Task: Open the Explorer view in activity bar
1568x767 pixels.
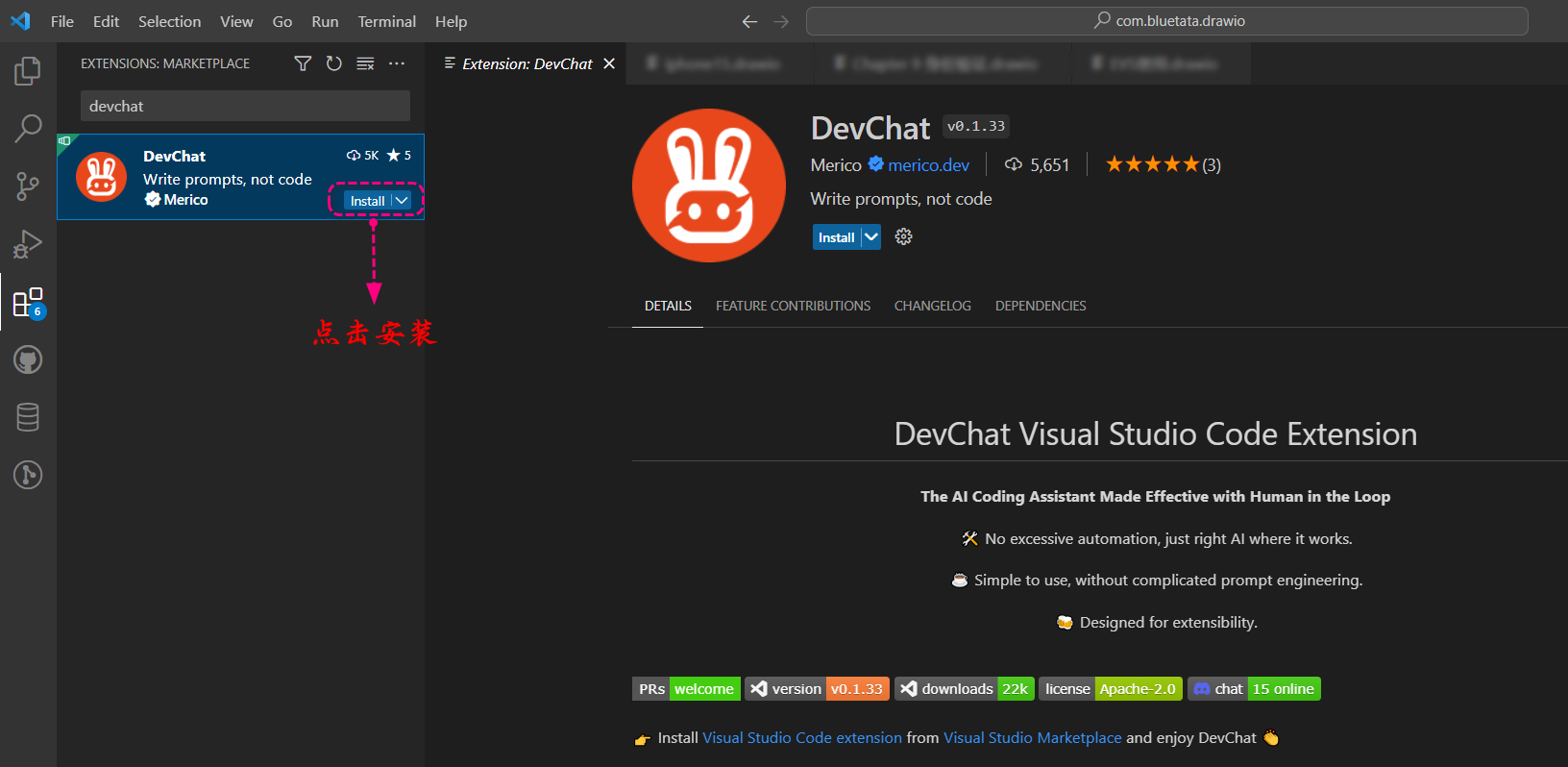Action: [x=28, y=70]
